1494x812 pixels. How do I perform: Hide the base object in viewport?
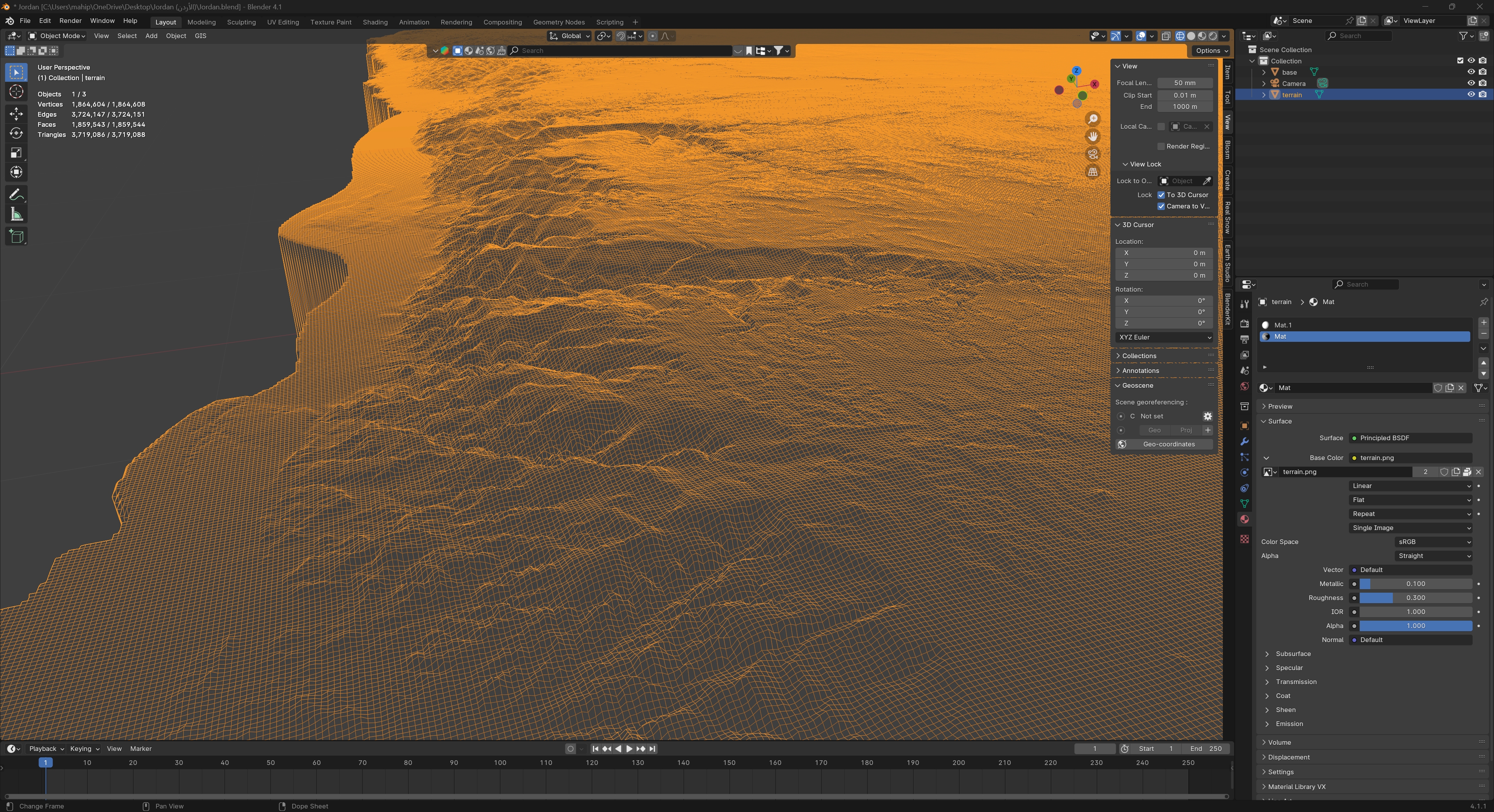(1471, 72)
